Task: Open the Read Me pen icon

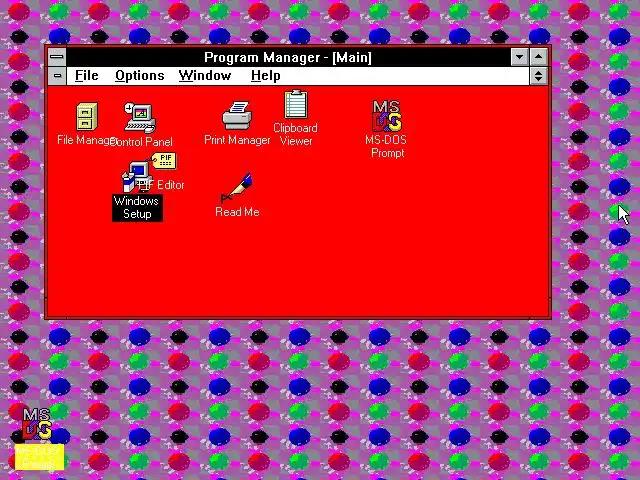Action: point(237,188)
